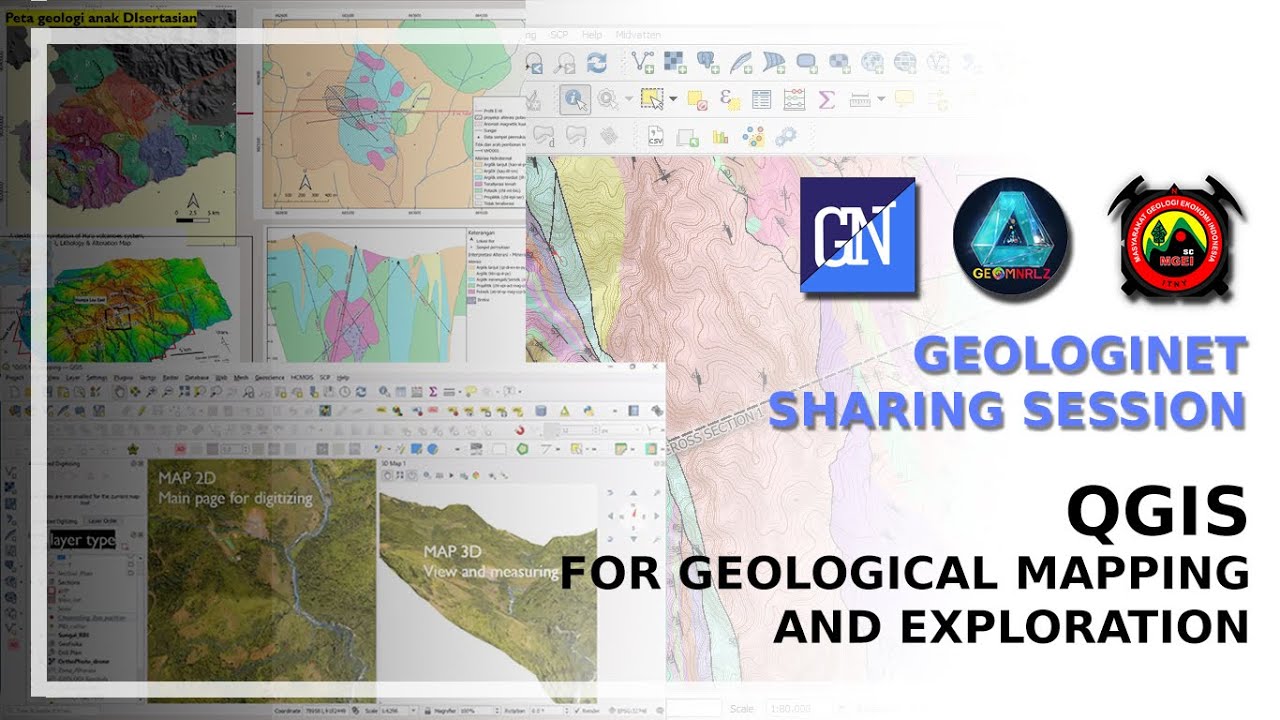Click the 'MAP 2D' label on map

point(187,477)
